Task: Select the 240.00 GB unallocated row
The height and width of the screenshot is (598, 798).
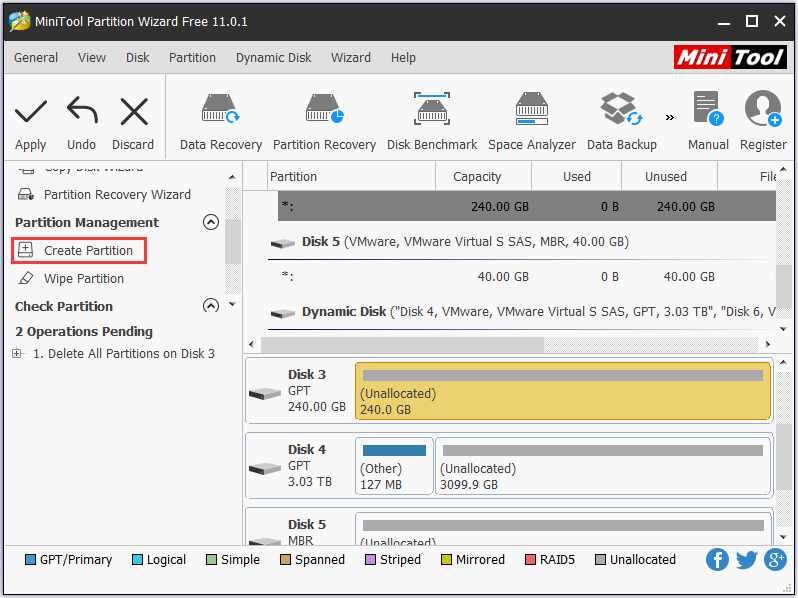Action: (x=527, y=206)
